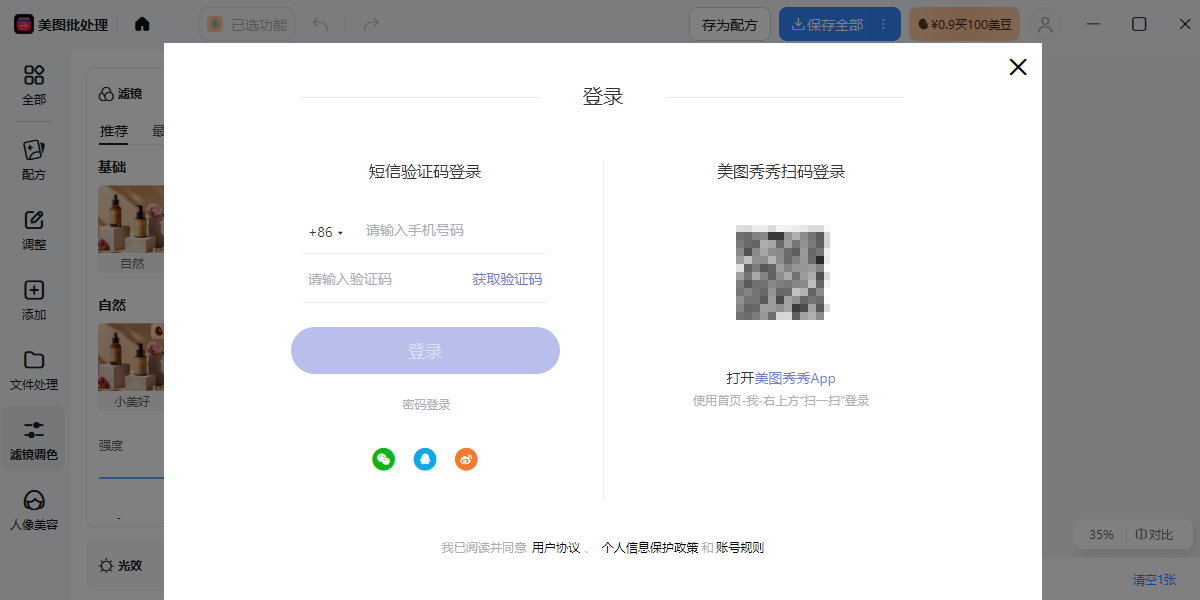Click the user avatar icon
This screenshot has height=600, width=1200.
point(1046,24)
